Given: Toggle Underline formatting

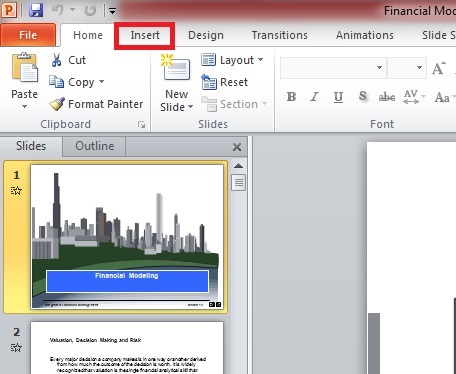Looking at the screenshot, I should [338, 97].
